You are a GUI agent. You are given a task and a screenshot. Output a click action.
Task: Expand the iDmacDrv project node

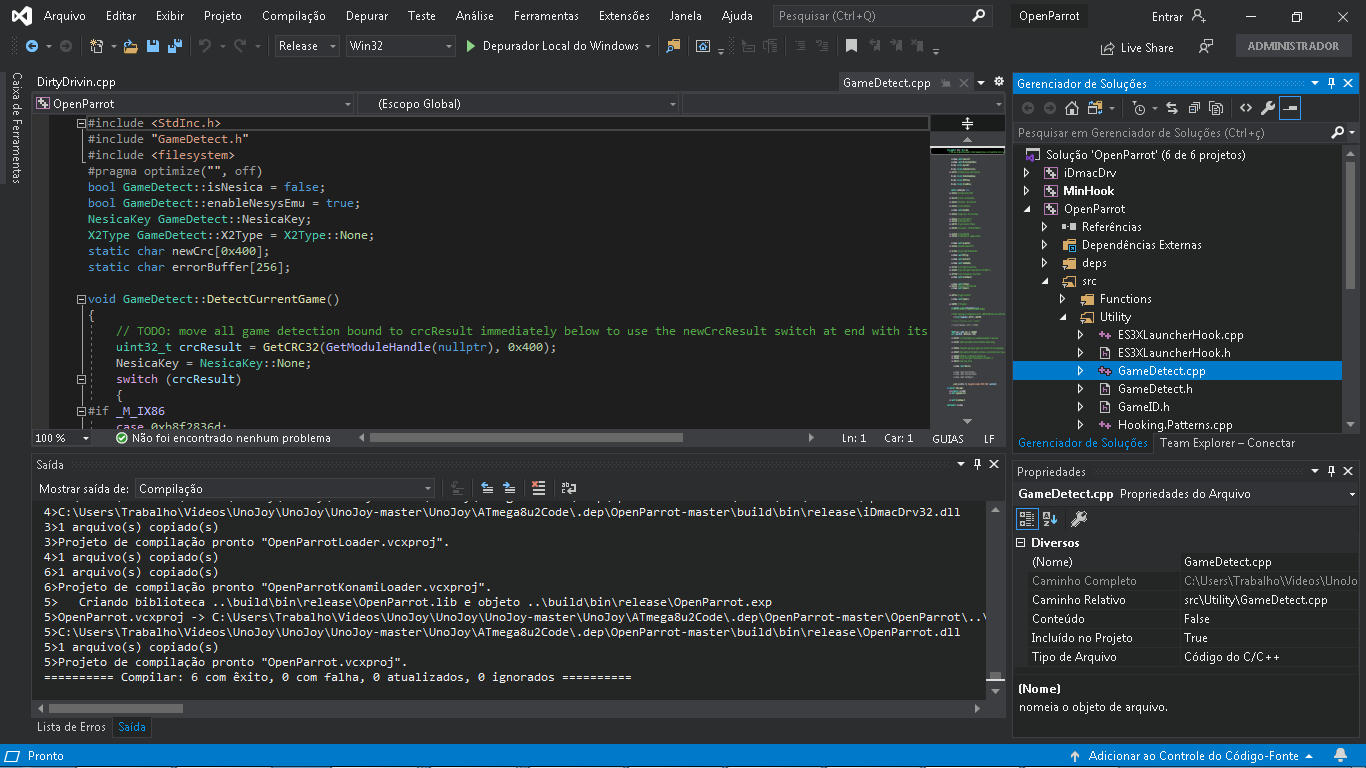[1026, 173]
